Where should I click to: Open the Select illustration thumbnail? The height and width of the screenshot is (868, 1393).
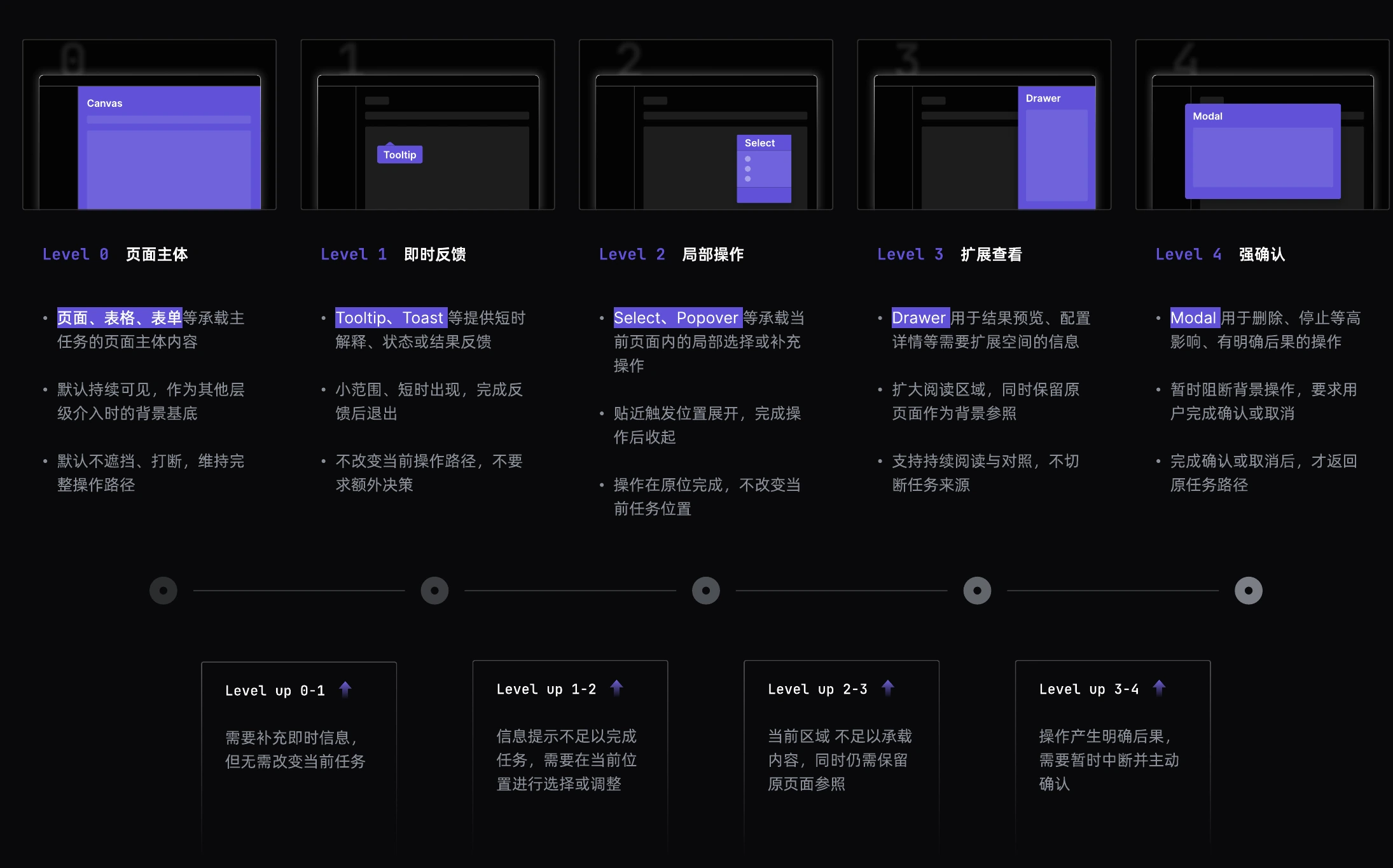[x=706, y=125]
